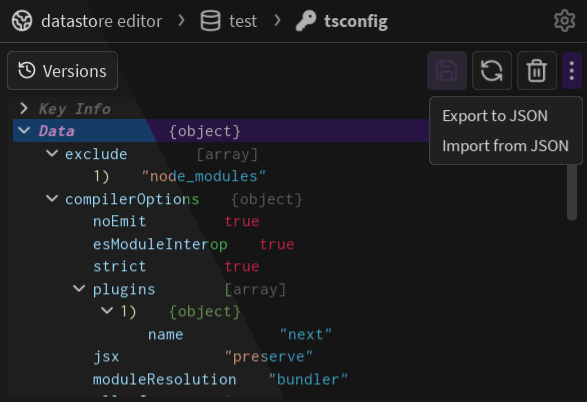Collapse the plugins array node
Image resolution: width=587 pixels, height=402 pixels.
[x=79, y=289]
